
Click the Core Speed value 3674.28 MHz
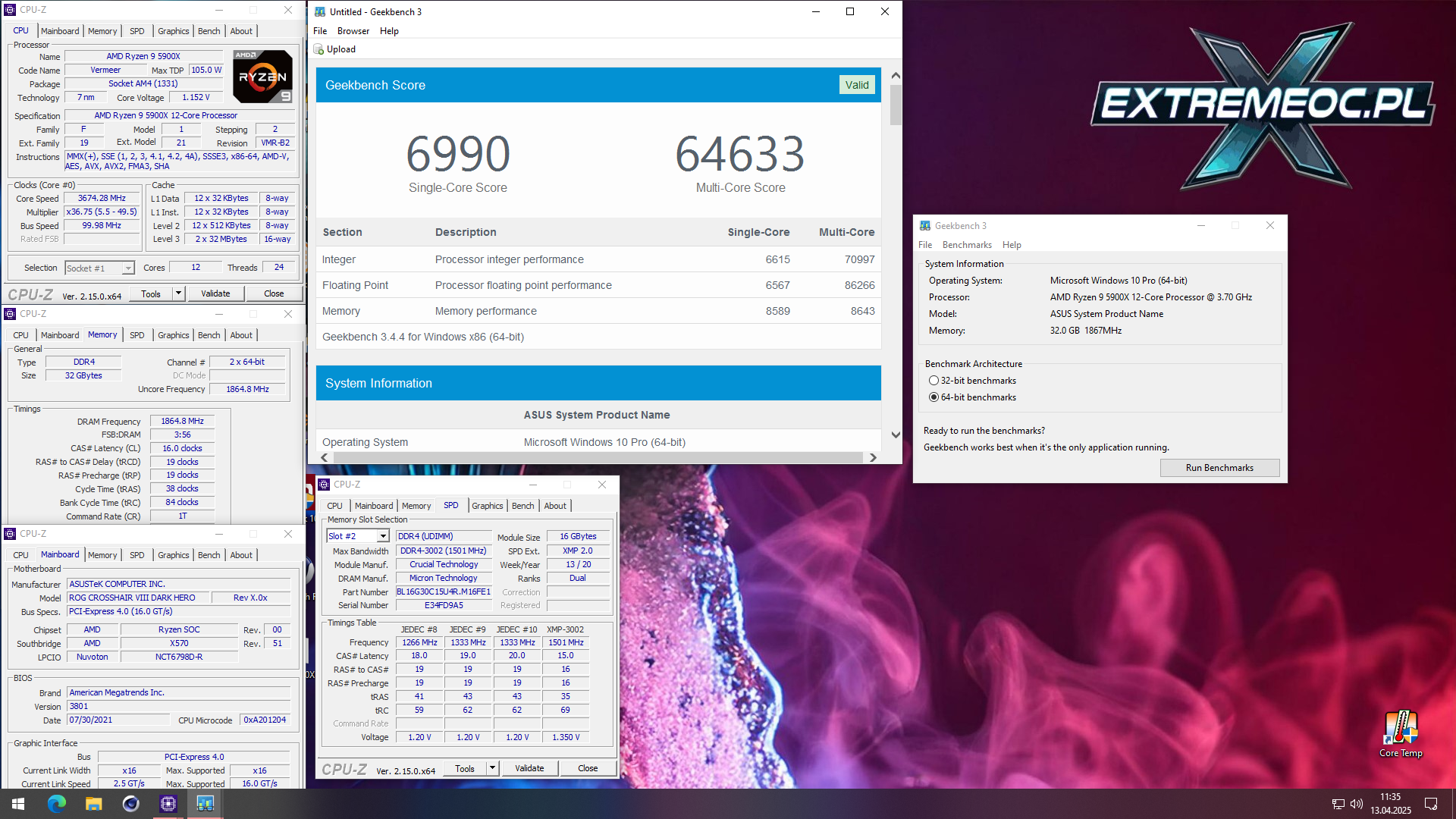click(102, 199)
